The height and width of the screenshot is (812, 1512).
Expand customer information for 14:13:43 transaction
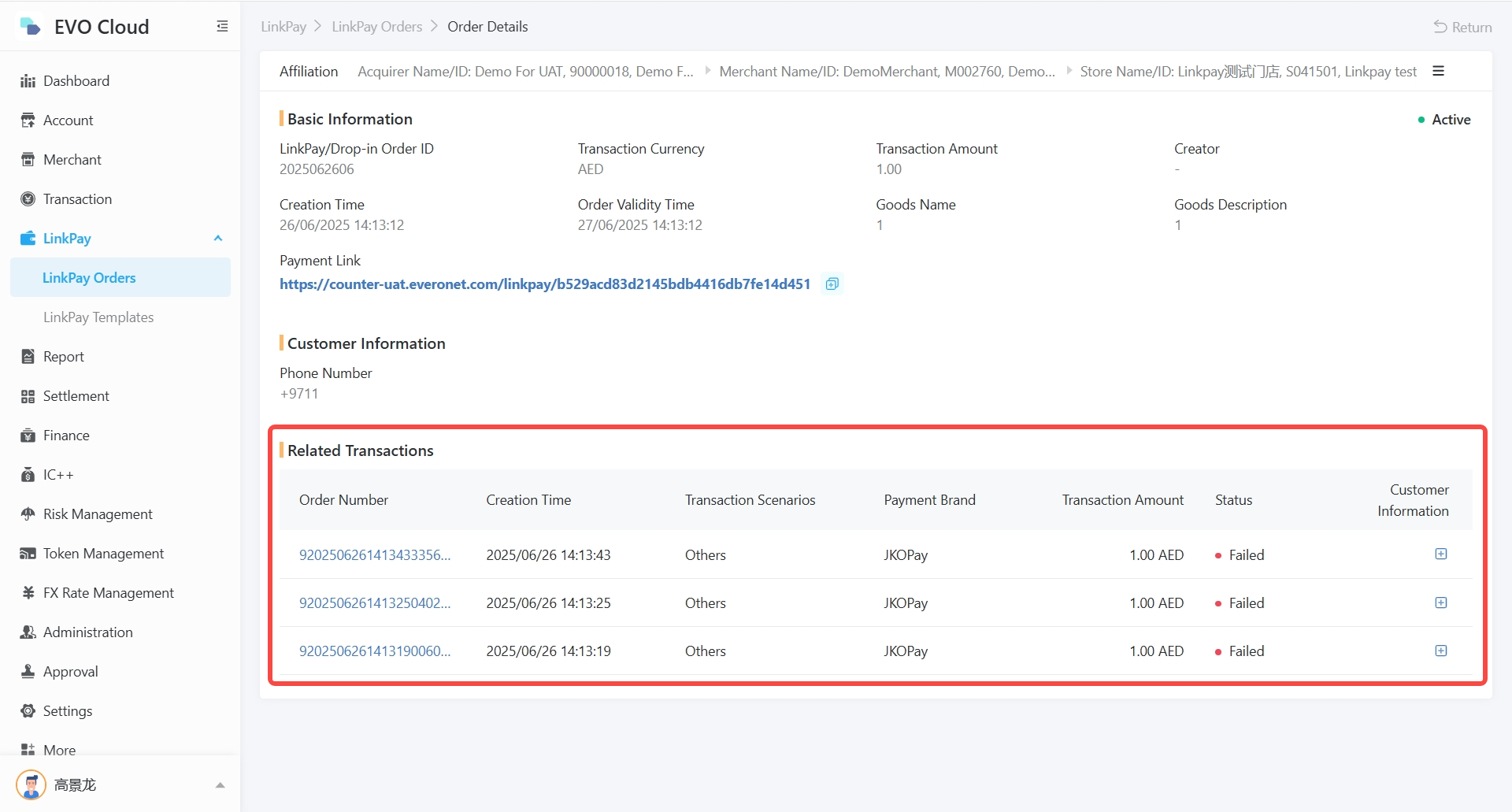coord(1440,554)
